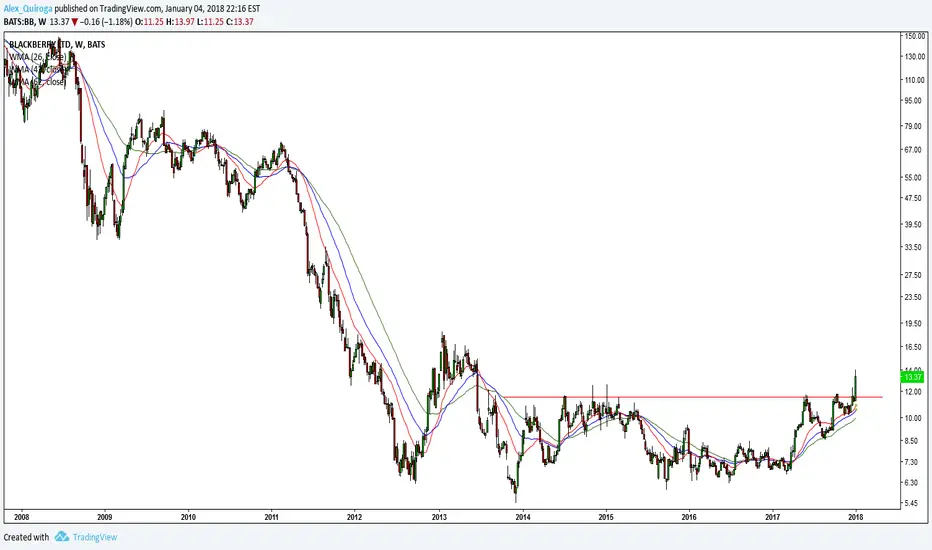Click the 2015 year marker on time axis
932x550 pixels.
pyautogui.click(x=606, y=517)
